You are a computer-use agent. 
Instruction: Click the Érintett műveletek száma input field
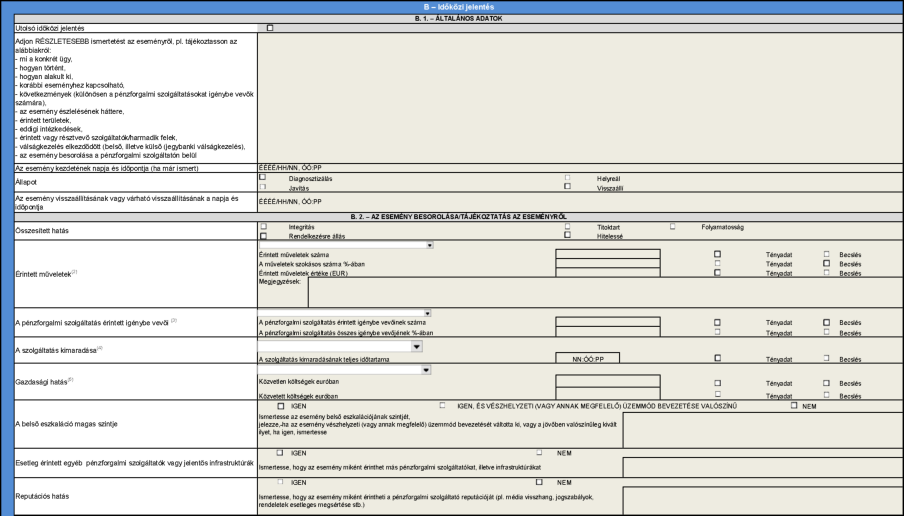pos(608,254)
